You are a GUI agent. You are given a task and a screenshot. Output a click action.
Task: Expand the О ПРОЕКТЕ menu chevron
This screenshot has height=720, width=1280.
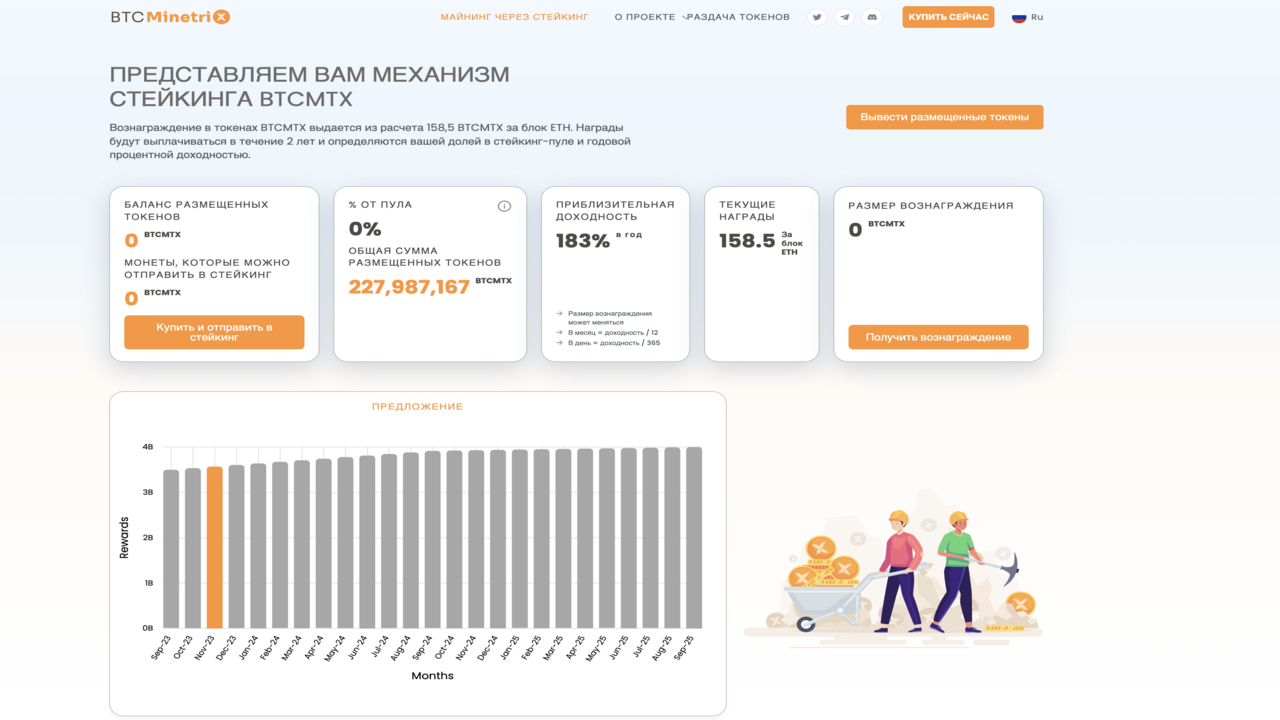click(684, 17)
